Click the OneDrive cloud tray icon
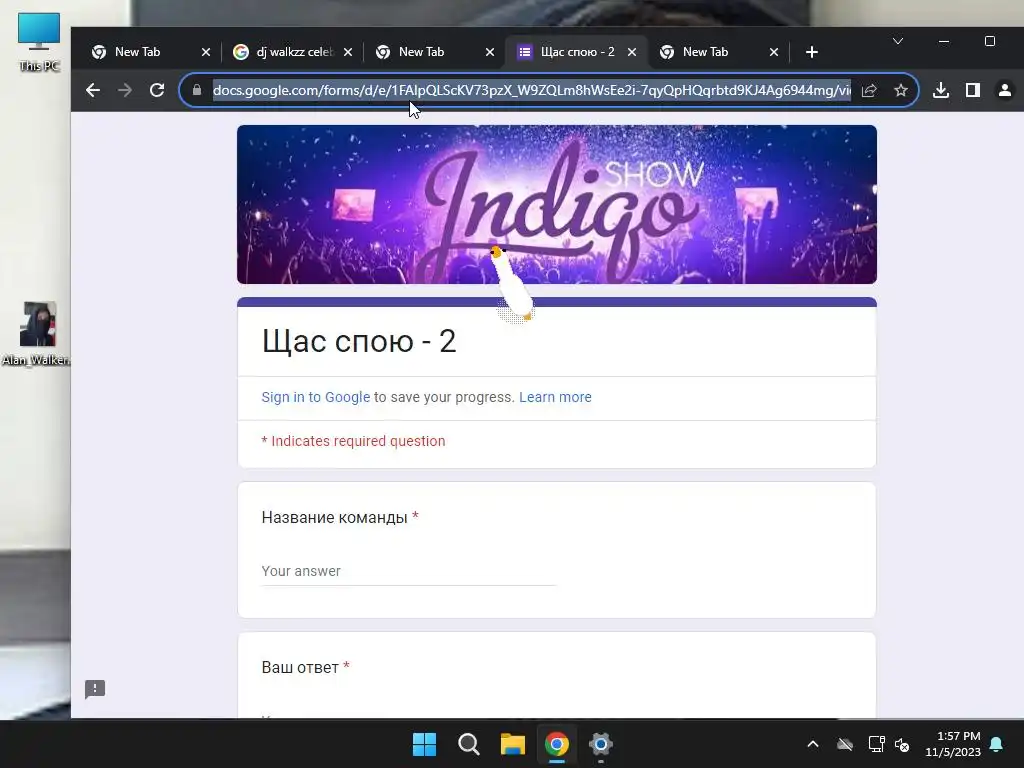 [x=845, y=744]
